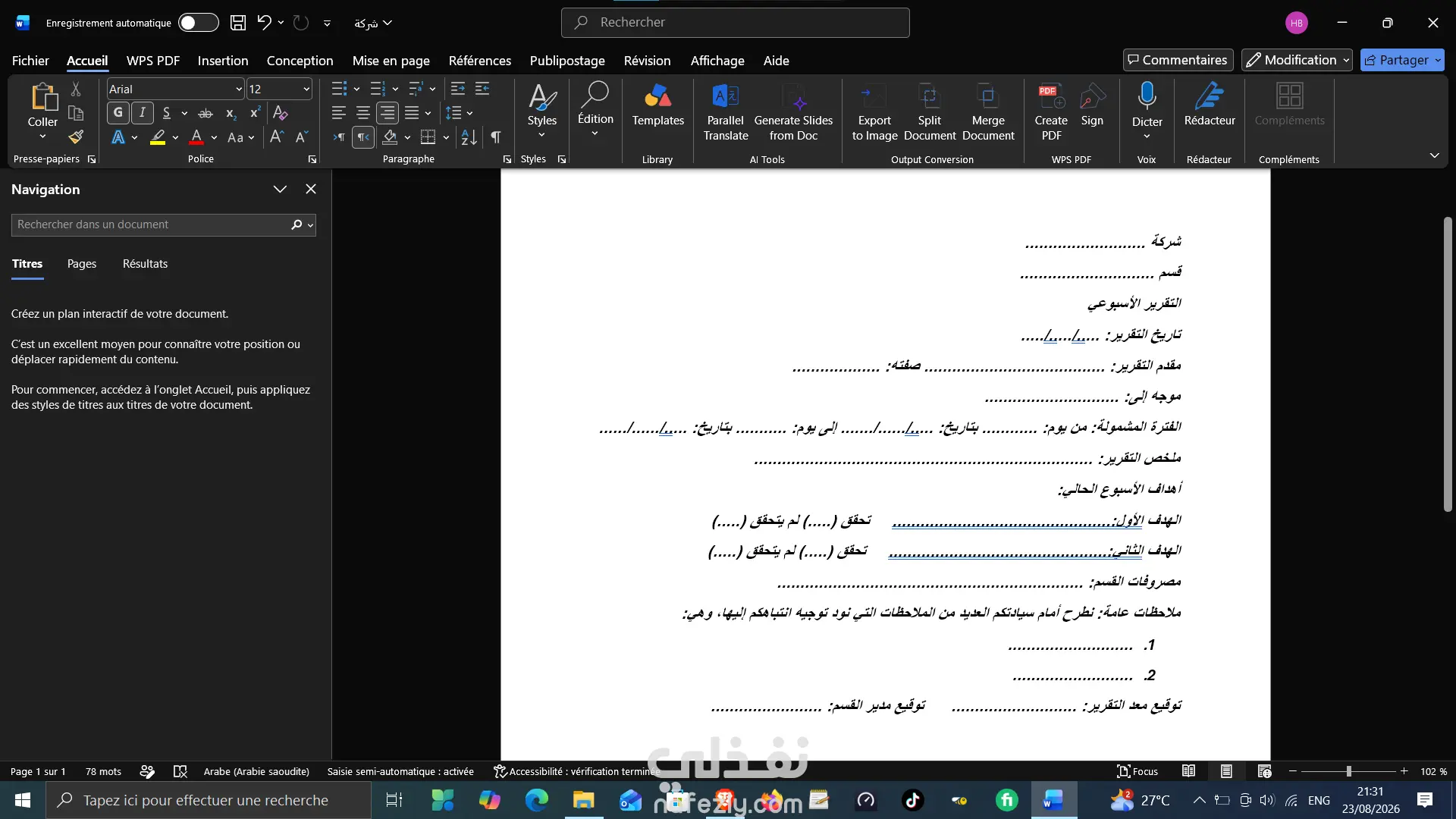Image resolution: width=1456 pixels, height=819 pixels.
Task: Toggle strikethrough formatting
Action: click(206, 113)
